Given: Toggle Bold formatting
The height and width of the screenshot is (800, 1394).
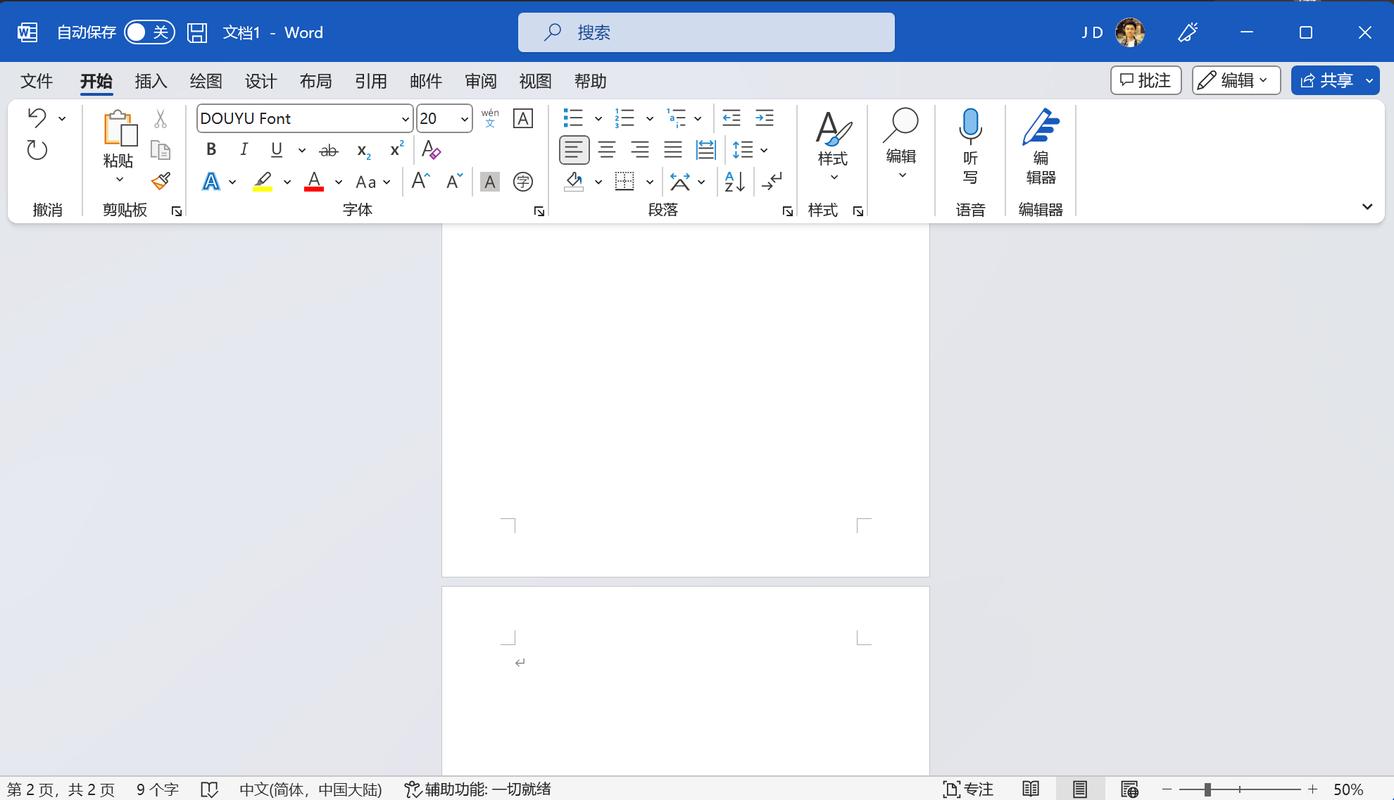Looking at the screenshot, I should point(211,150).
